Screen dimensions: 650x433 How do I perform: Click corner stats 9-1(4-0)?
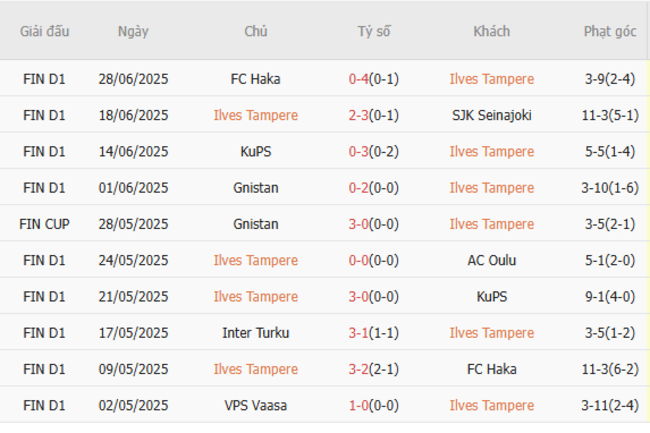click(x=610, y=296)
